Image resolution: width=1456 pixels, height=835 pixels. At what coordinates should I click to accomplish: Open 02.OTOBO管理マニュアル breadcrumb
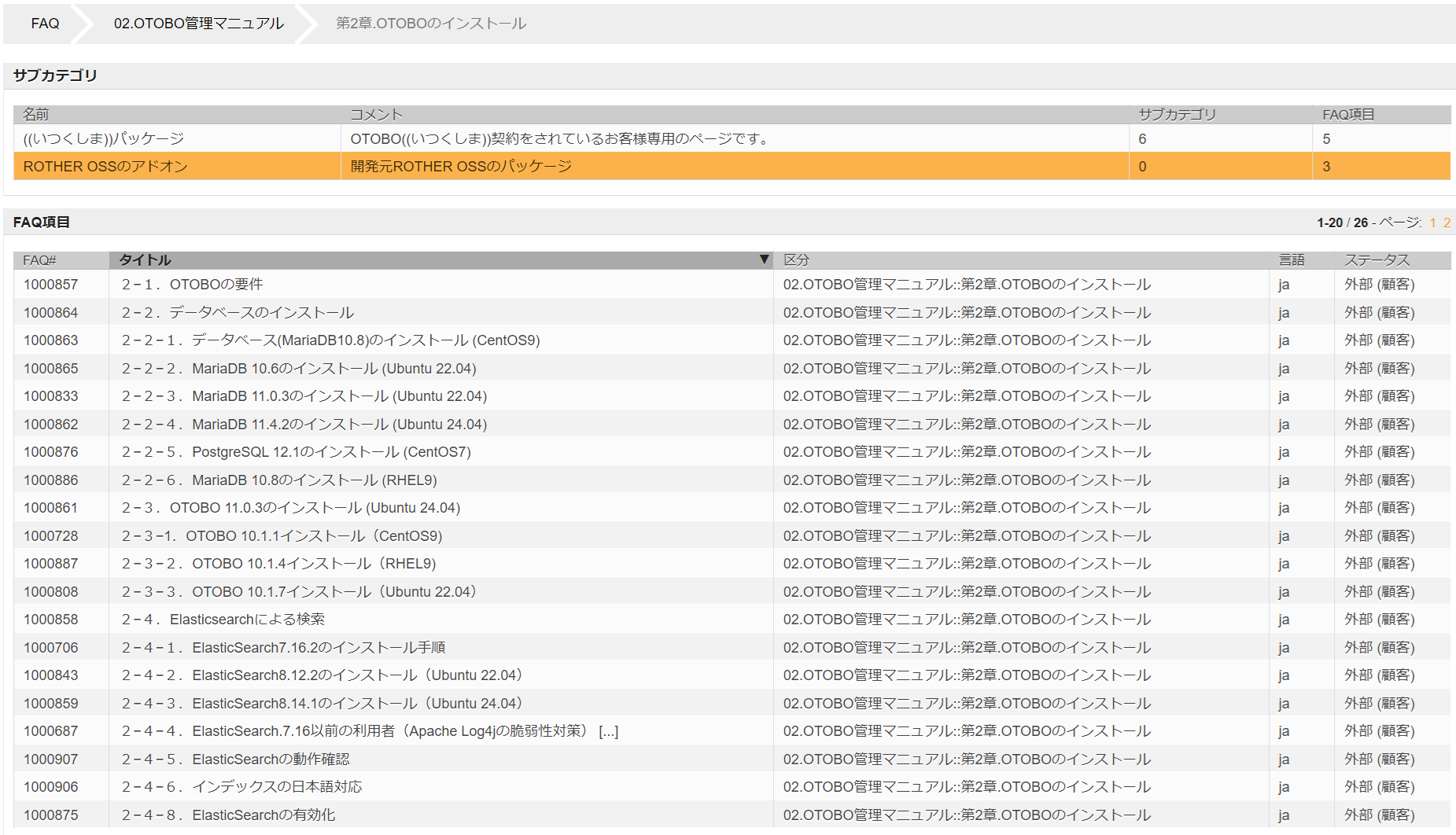click(x=198, y=24)
